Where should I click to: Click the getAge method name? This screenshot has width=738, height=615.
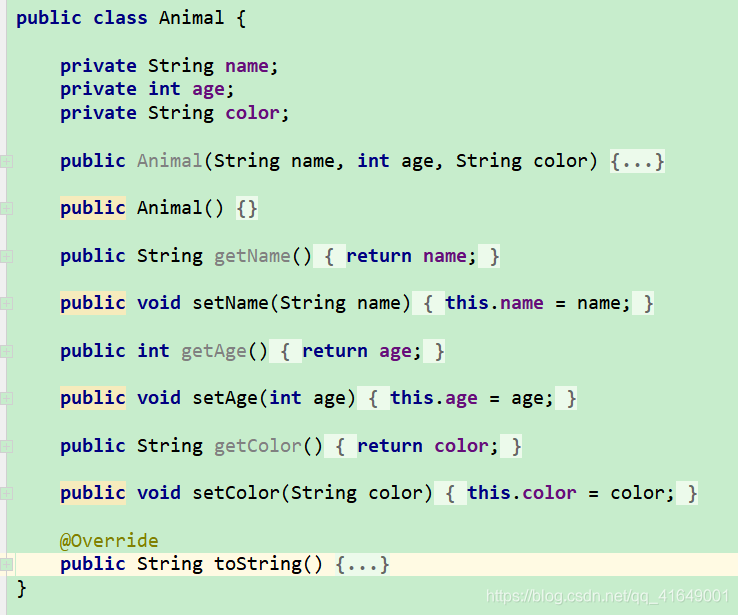coord(214,351)
